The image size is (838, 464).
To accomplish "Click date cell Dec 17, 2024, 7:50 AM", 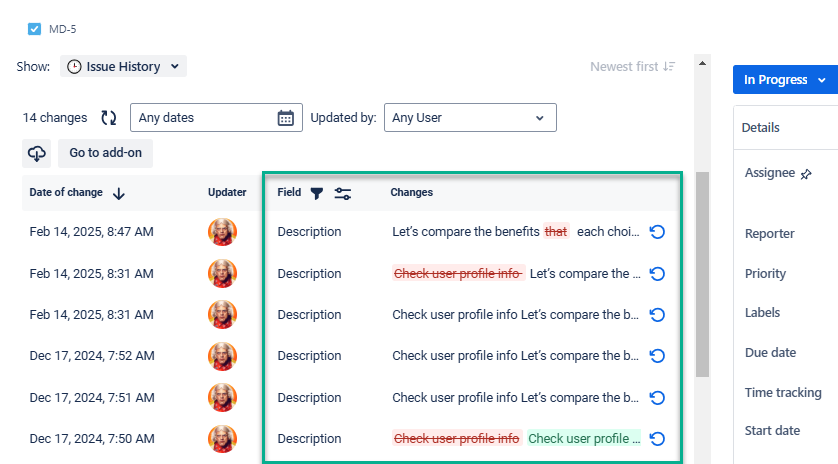I will (92, 439).
